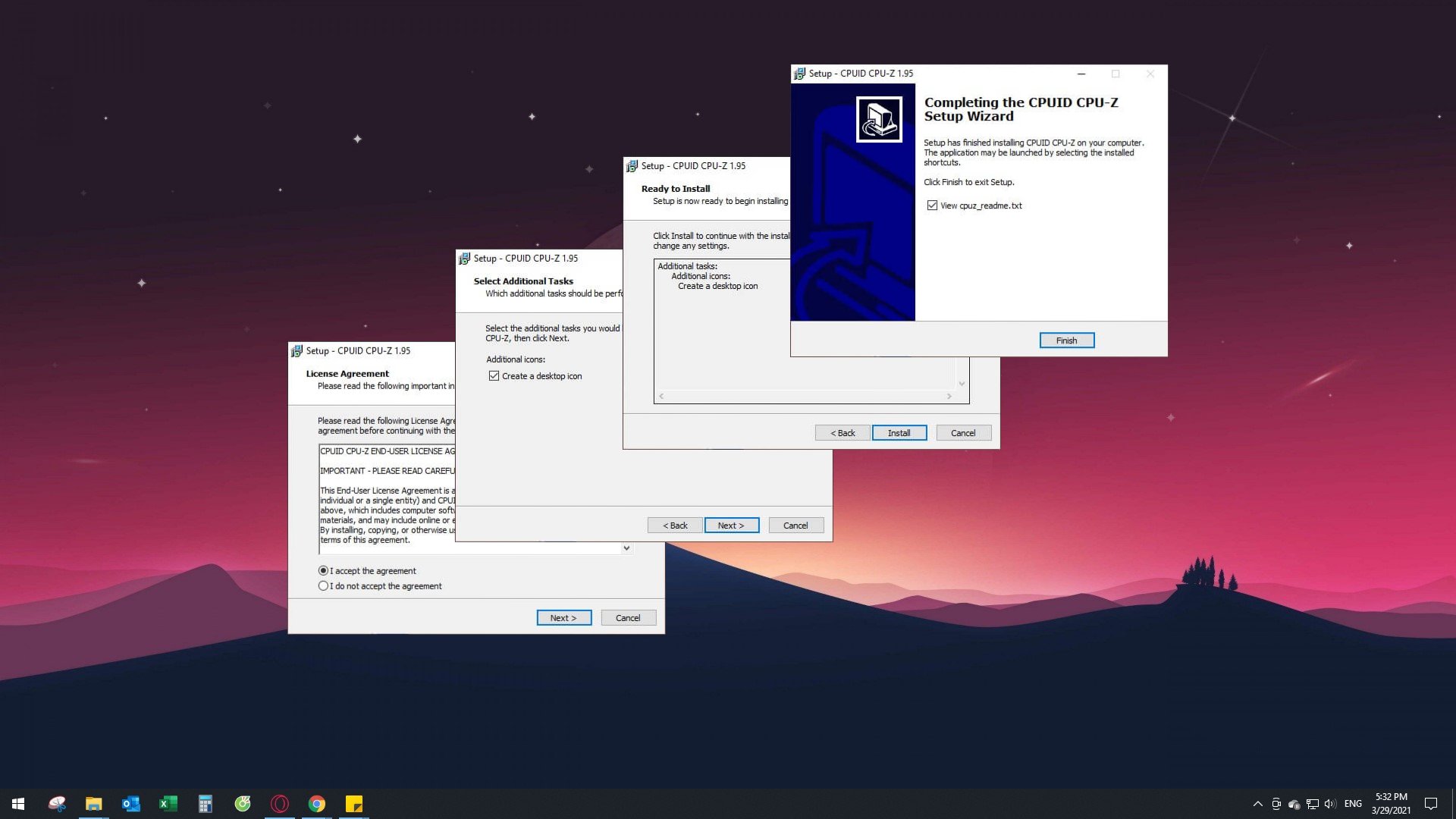Open the network tray icon
This screenshot has height=819, width=1456.
point(1313,804)
